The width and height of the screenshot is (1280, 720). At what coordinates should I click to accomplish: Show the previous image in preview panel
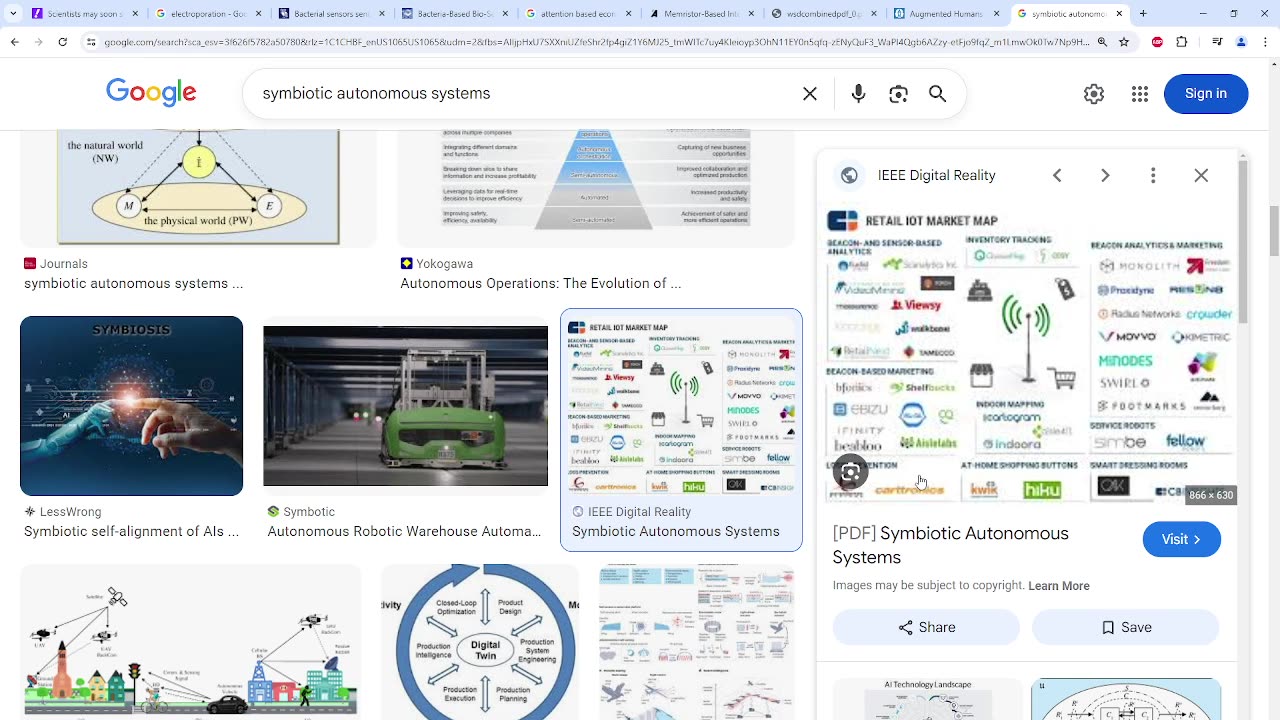click(1057, 175)
